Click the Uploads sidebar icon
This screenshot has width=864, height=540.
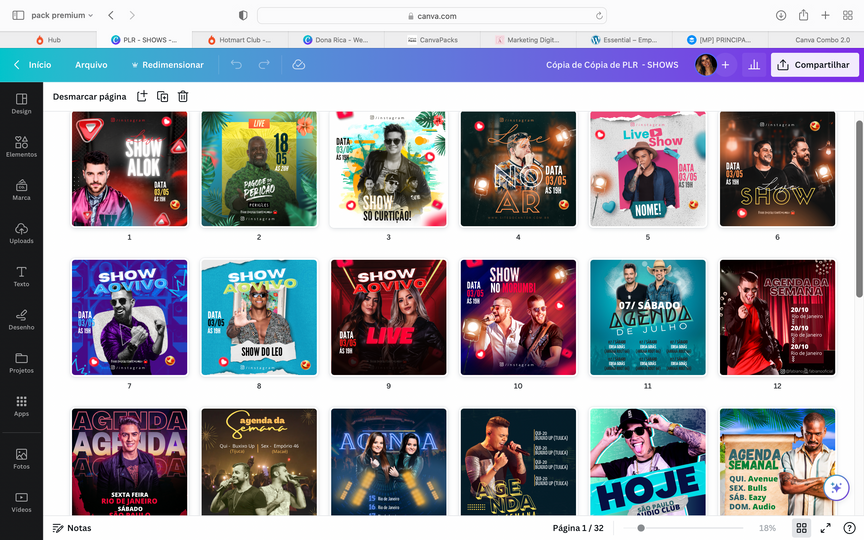click(x=21, y=232)
